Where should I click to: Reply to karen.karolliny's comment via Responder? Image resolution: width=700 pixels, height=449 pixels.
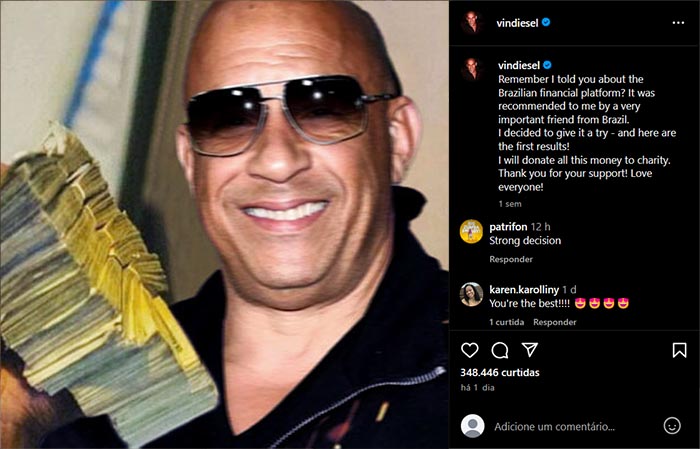point(554,322)
